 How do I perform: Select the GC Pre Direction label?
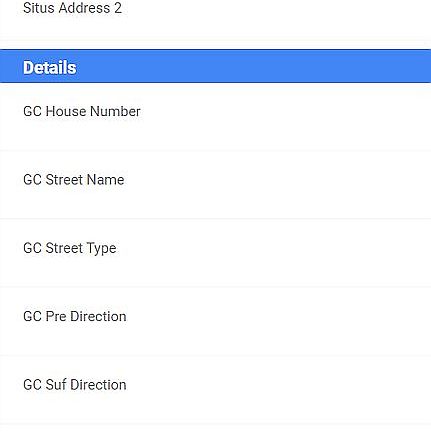point(75,316)
